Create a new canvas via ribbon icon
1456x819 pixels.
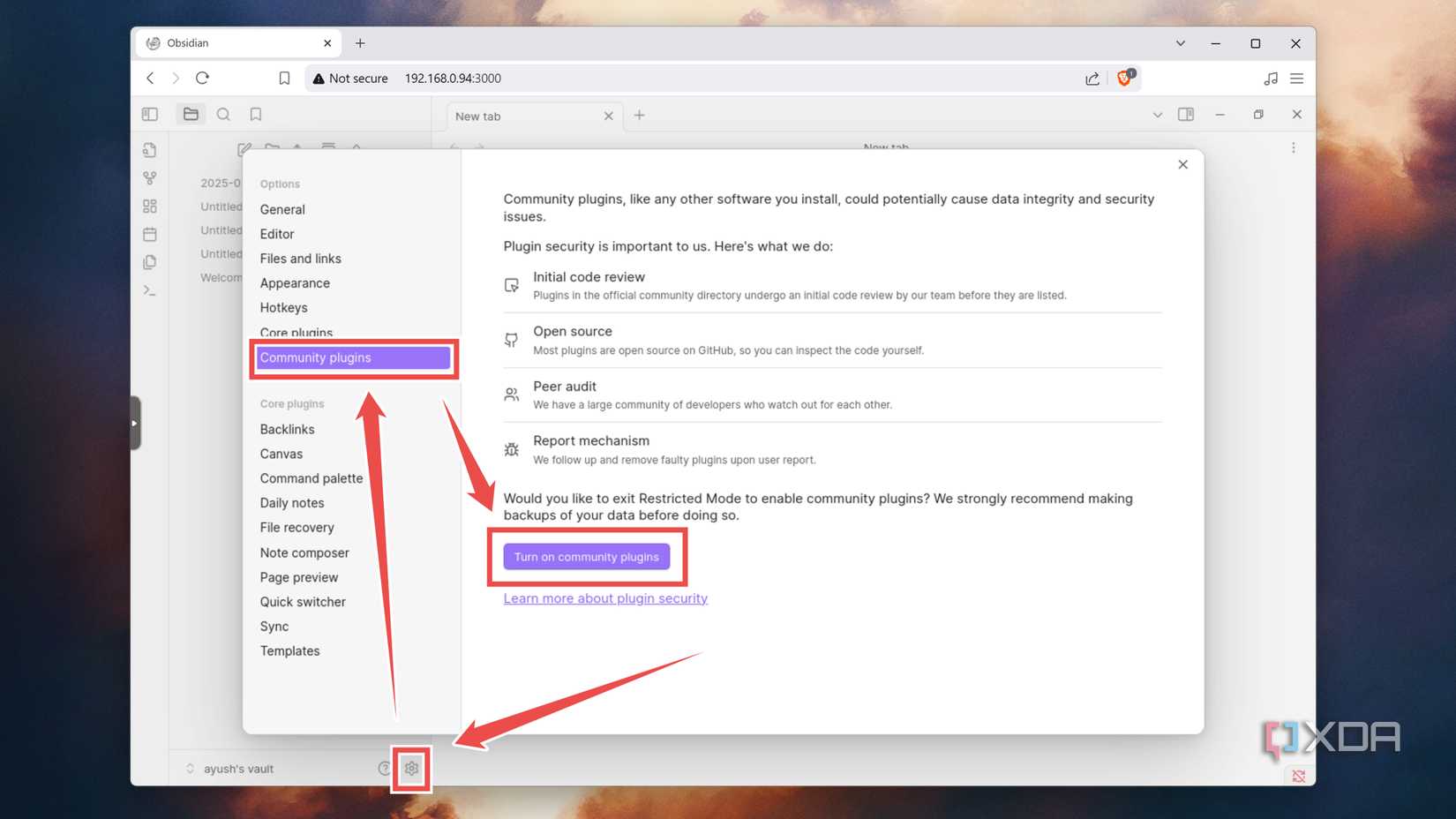[150, 207]
